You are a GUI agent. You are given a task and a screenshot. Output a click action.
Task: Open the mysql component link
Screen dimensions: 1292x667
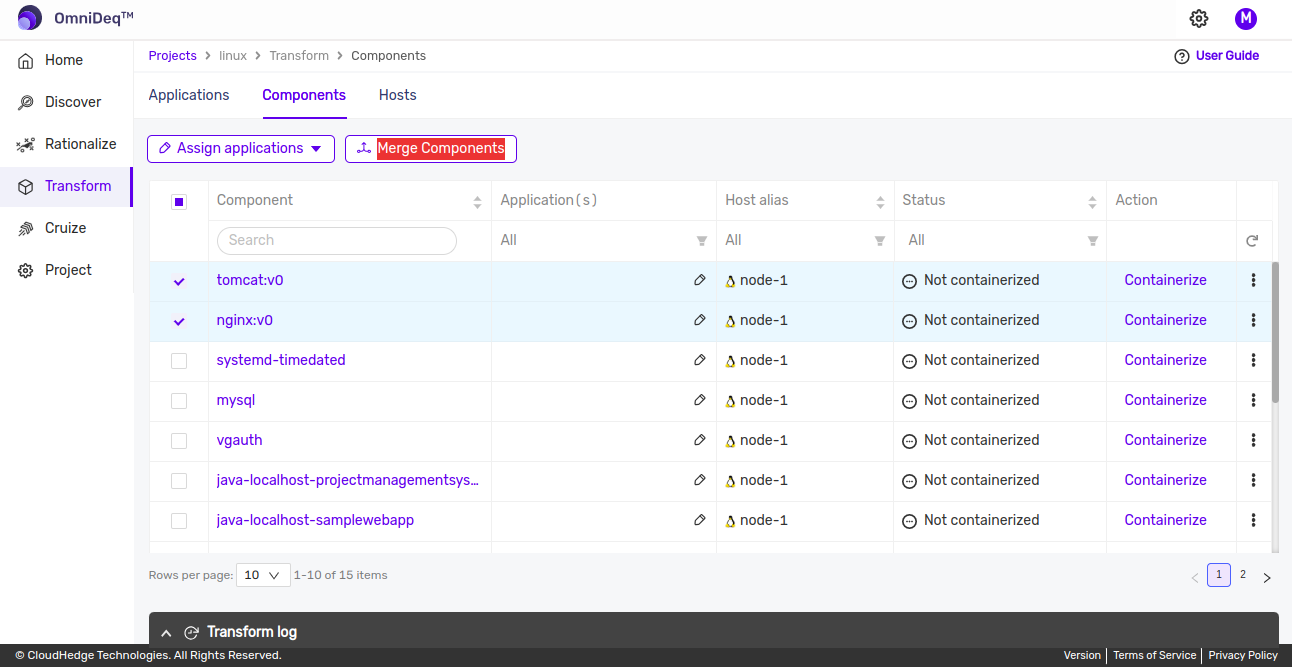tap(236, 400)
